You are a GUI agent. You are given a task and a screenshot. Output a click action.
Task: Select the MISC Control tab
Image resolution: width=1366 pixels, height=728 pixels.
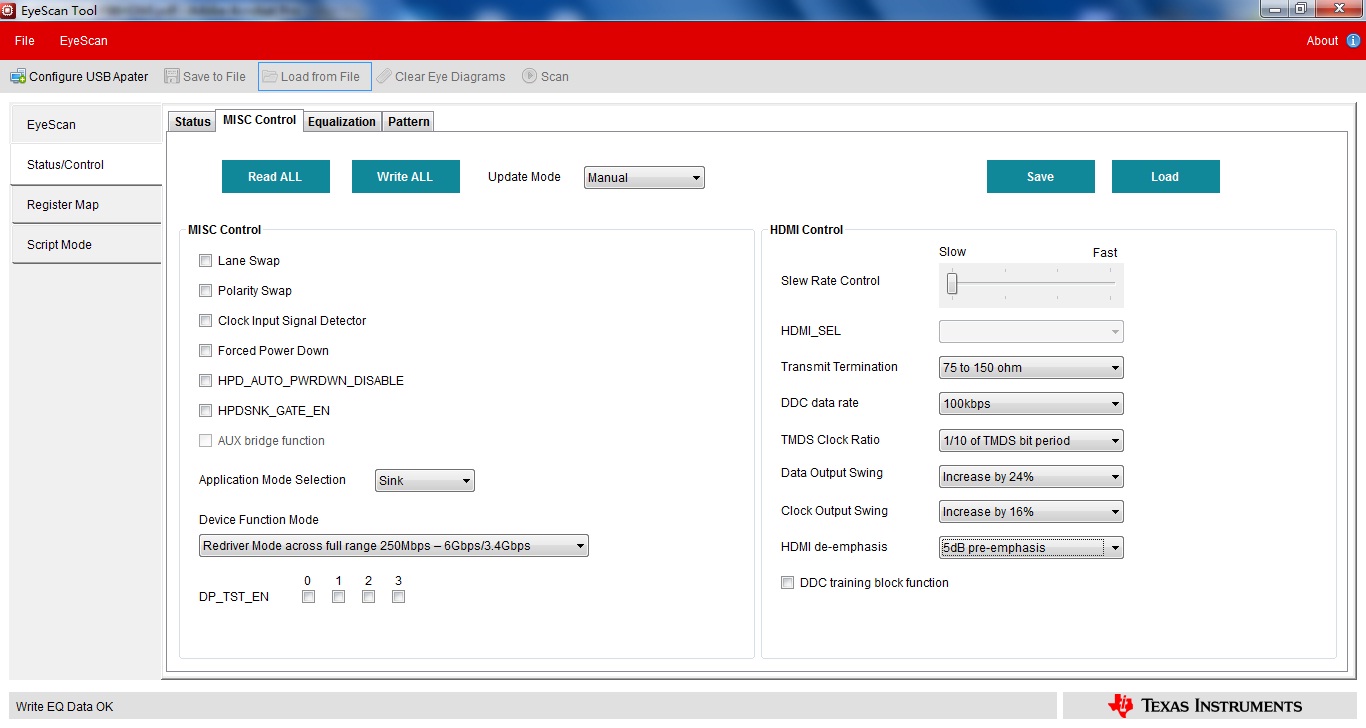coord(260,120)
